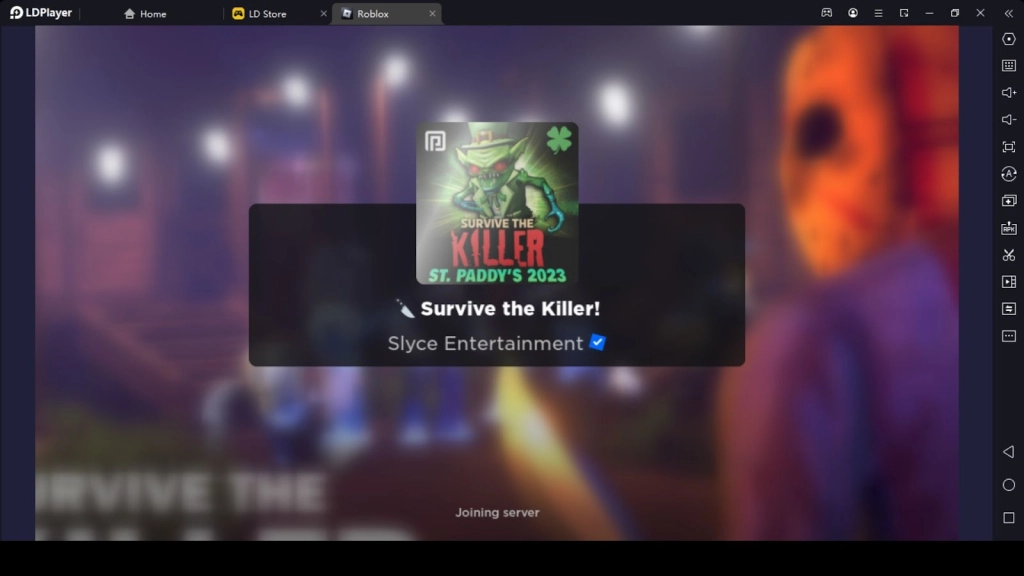This screenshot has height=576, width=1024.
Task: Close the LDPlayer window
Action: tap(980, 13)
